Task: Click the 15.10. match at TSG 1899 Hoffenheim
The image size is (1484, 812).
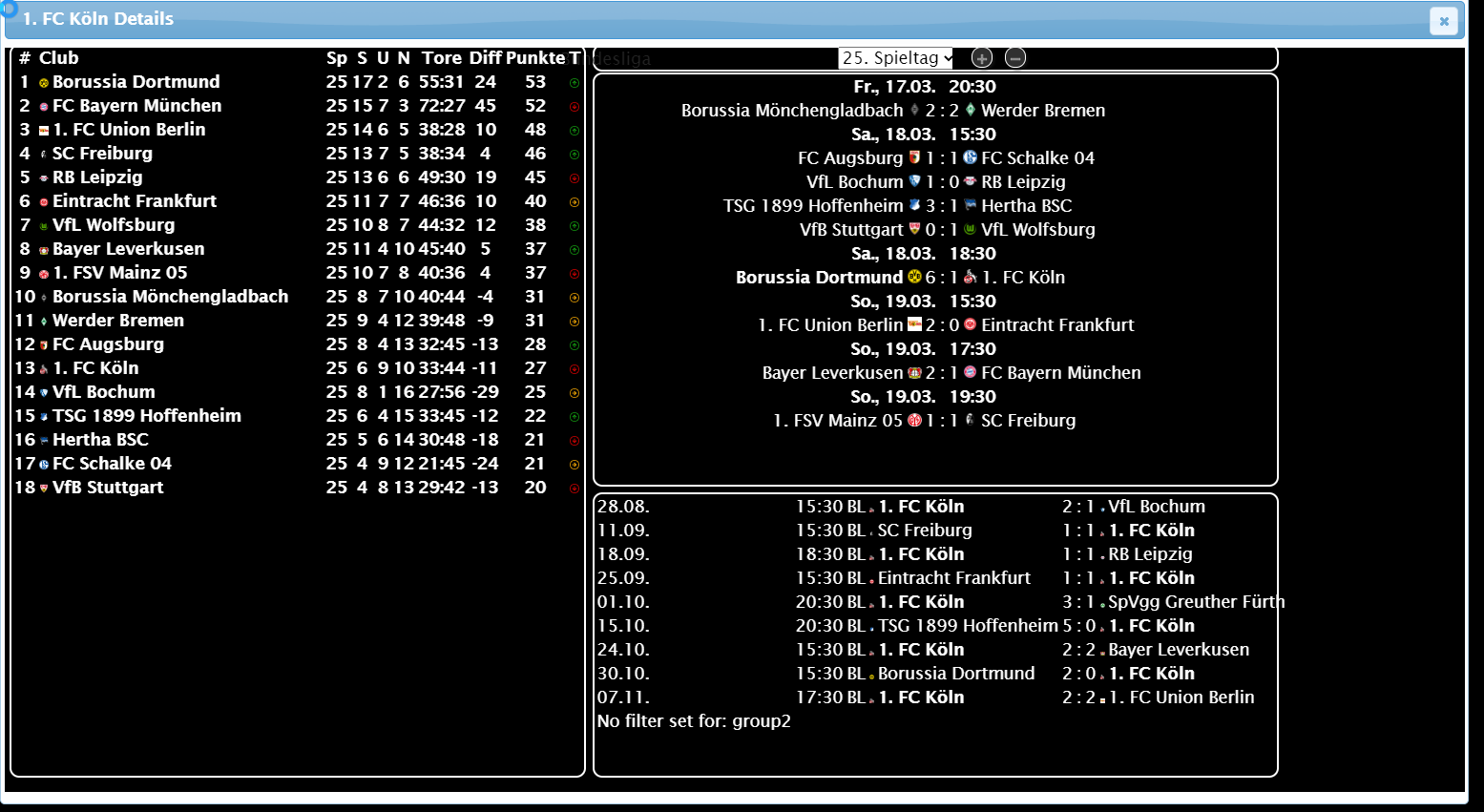Action: [x=934, y=626]
